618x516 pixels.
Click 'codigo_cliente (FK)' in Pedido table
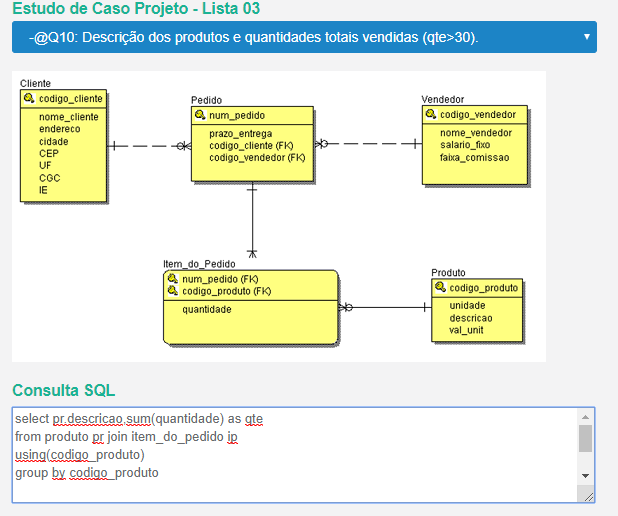pyautogui.click(x=251, y=145)
